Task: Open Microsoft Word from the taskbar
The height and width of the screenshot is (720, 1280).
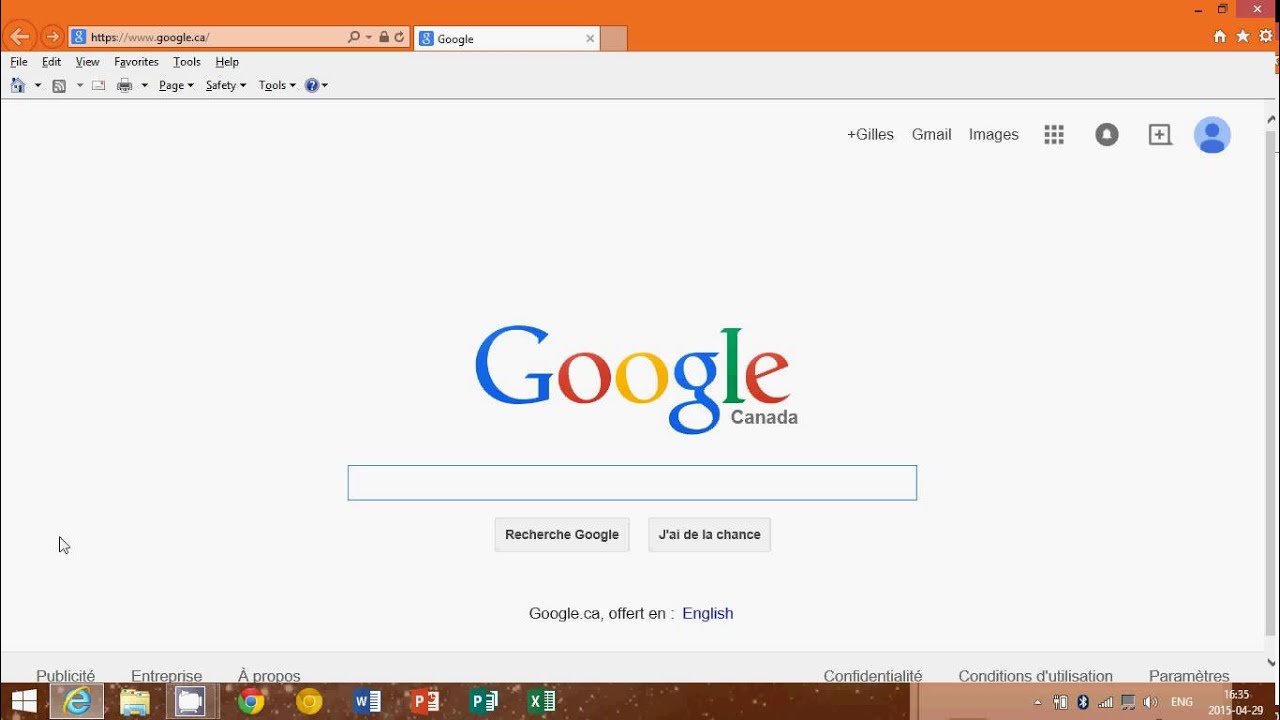Action: (367, 701)
